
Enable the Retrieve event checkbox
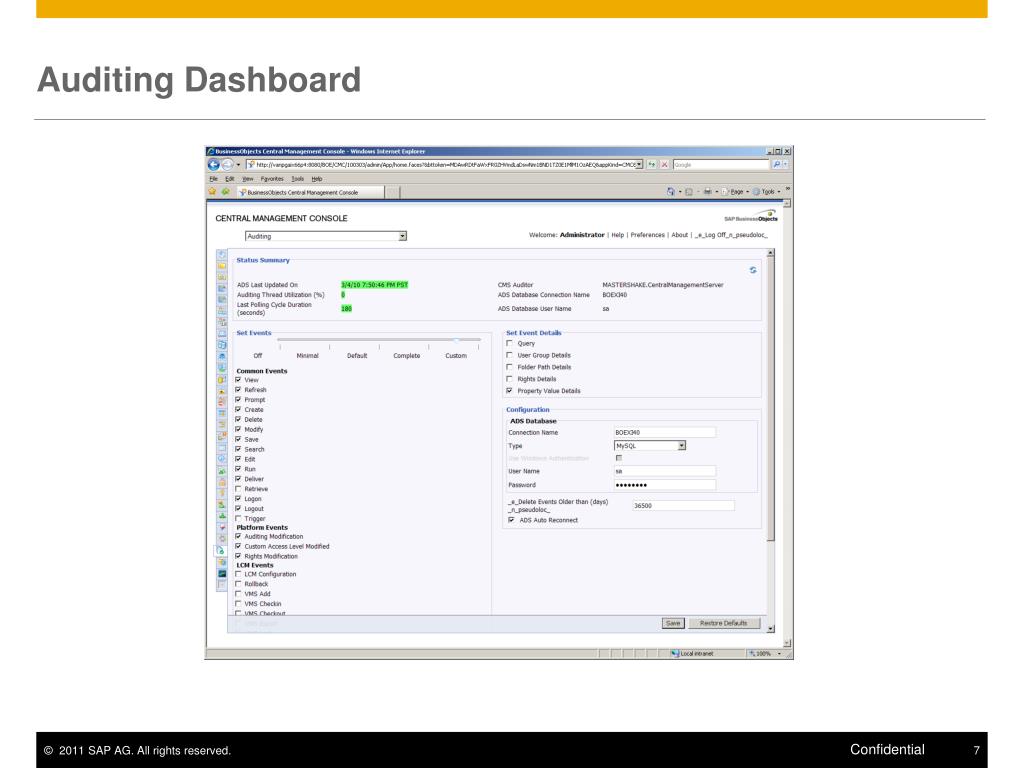(238, 488)
